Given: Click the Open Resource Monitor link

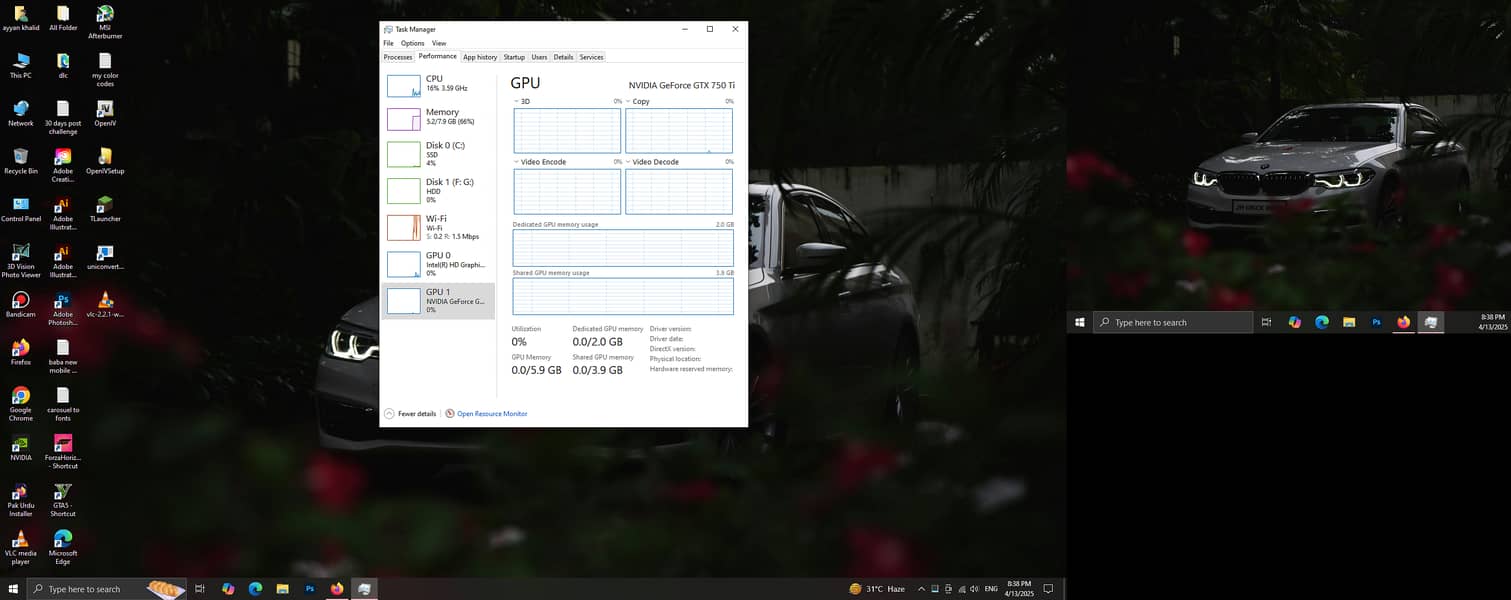Looking at the screenshot, I should pyautogui.click(x=492, y=413).
